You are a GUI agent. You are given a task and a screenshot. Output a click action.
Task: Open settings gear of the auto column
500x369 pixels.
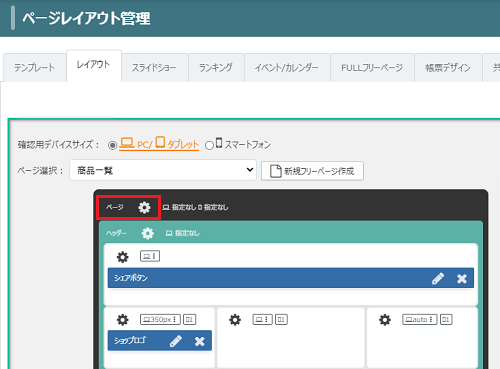pos(385,320)
